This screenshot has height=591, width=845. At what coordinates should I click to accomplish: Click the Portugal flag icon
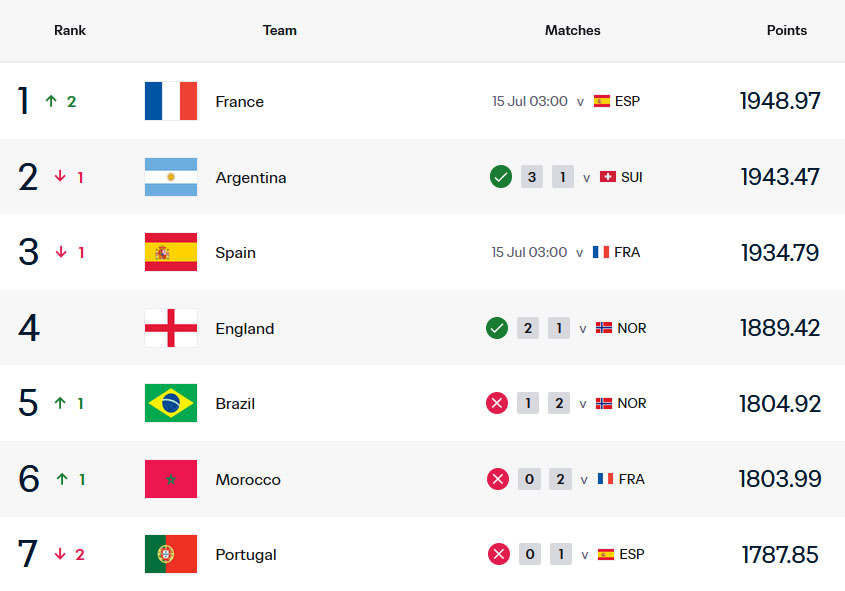pos(171,554)
